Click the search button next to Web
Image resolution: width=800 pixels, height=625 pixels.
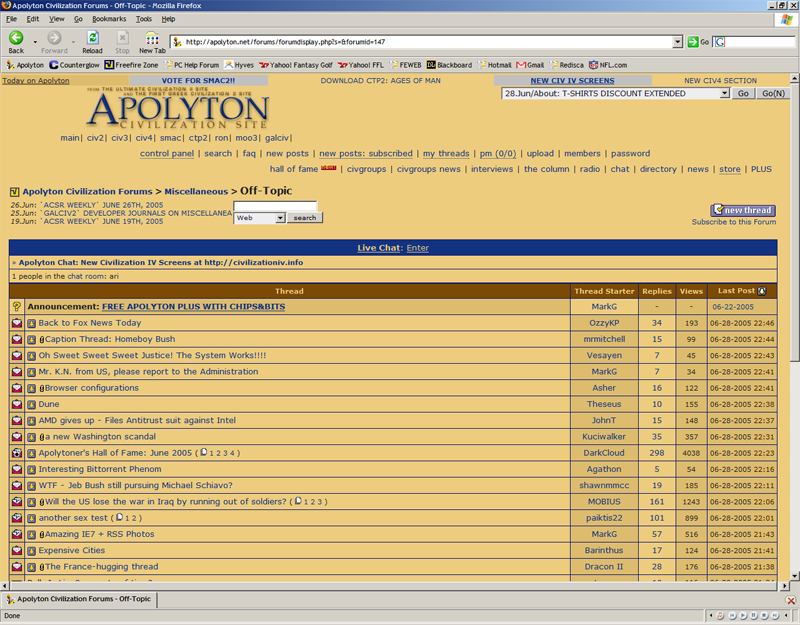coord(305,218)
